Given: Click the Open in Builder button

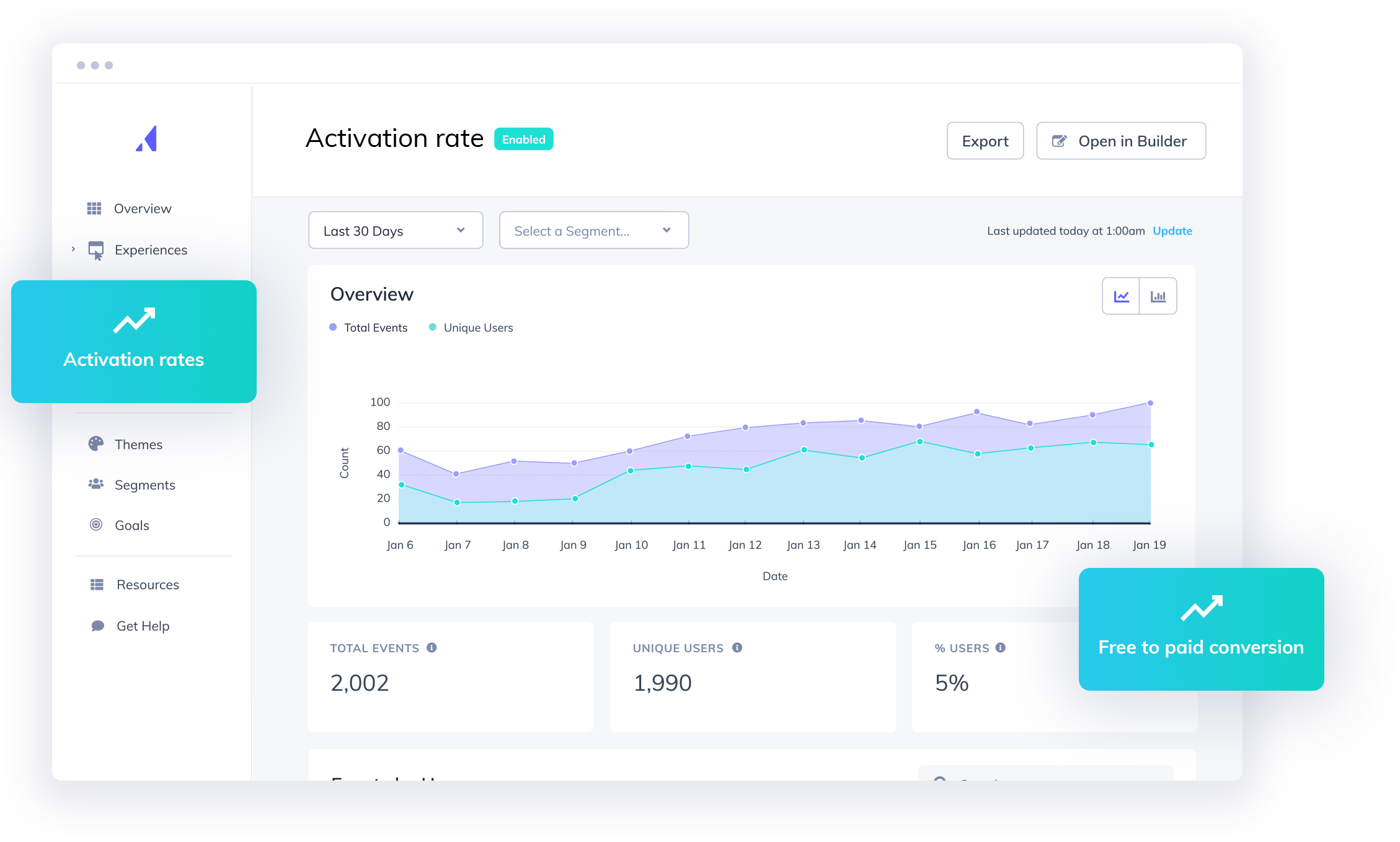Looking at the screenshot, I should (1121, 141).
